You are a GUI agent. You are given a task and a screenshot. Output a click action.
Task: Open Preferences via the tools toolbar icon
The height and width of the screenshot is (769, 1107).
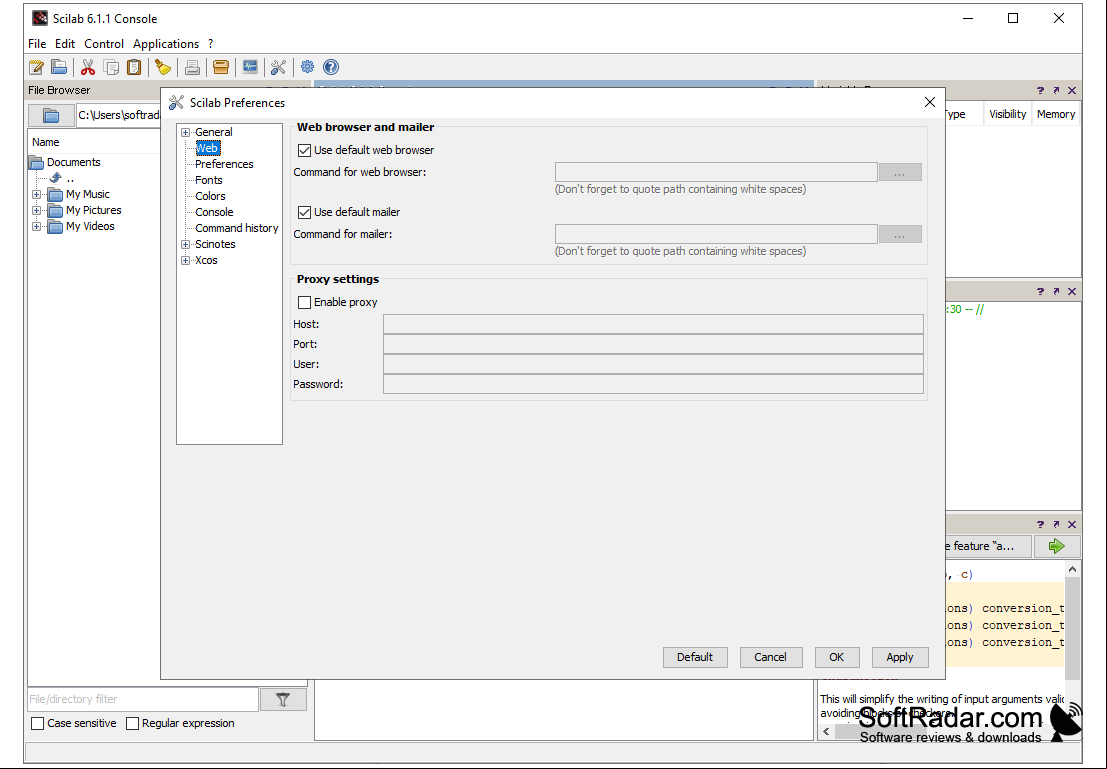pyautogui.click(x=278, y=67)
